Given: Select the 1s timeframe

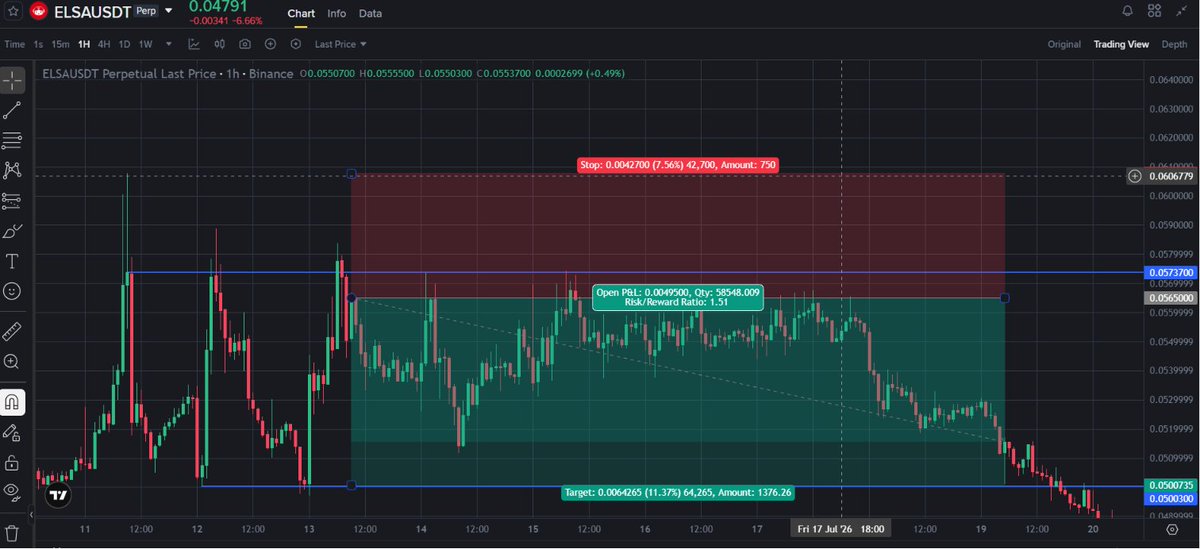Looking at the screenshot, I should coord(38,44).
